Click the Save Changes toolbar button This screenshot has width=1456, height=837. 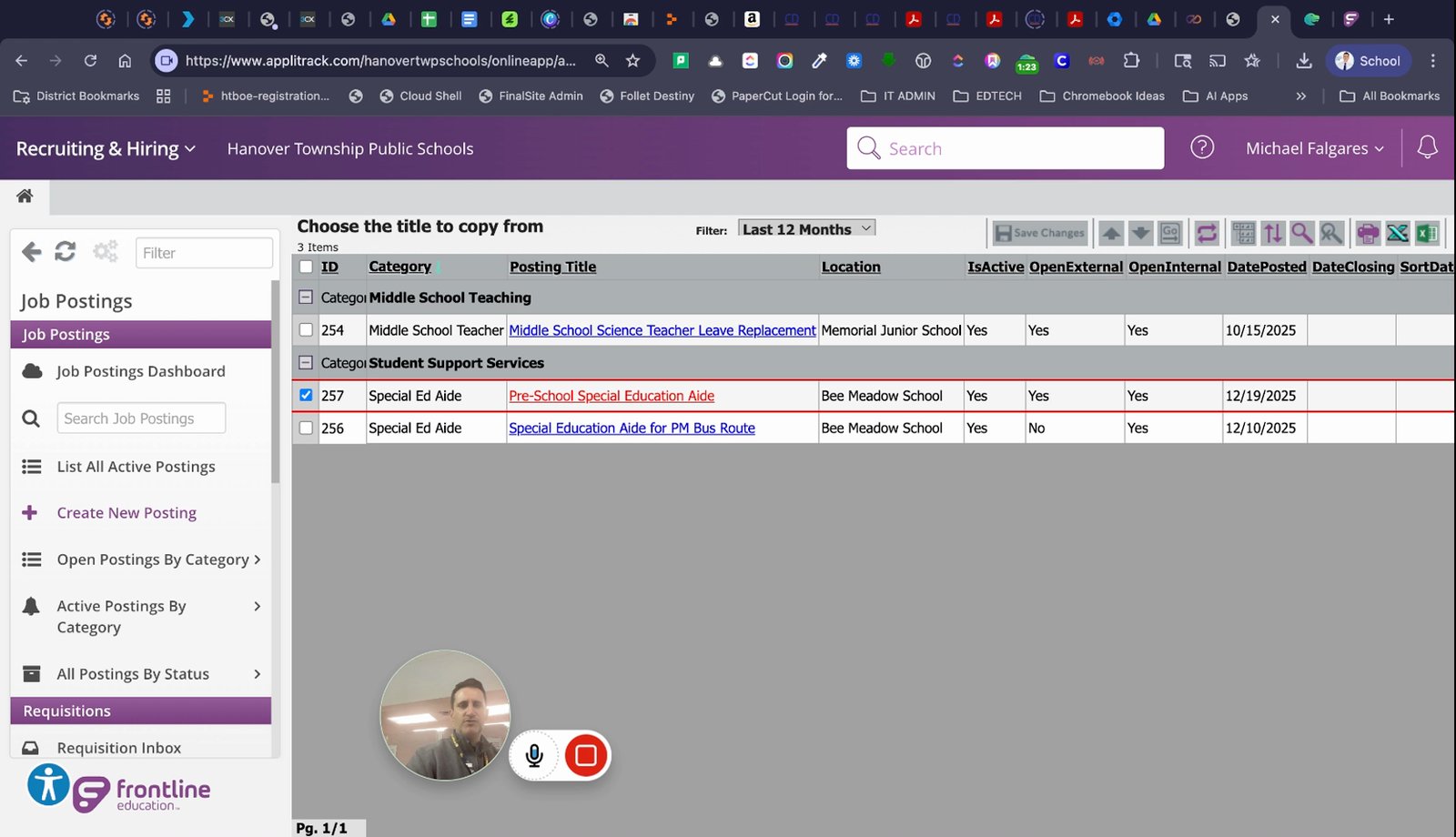[x=1040, y=233]
